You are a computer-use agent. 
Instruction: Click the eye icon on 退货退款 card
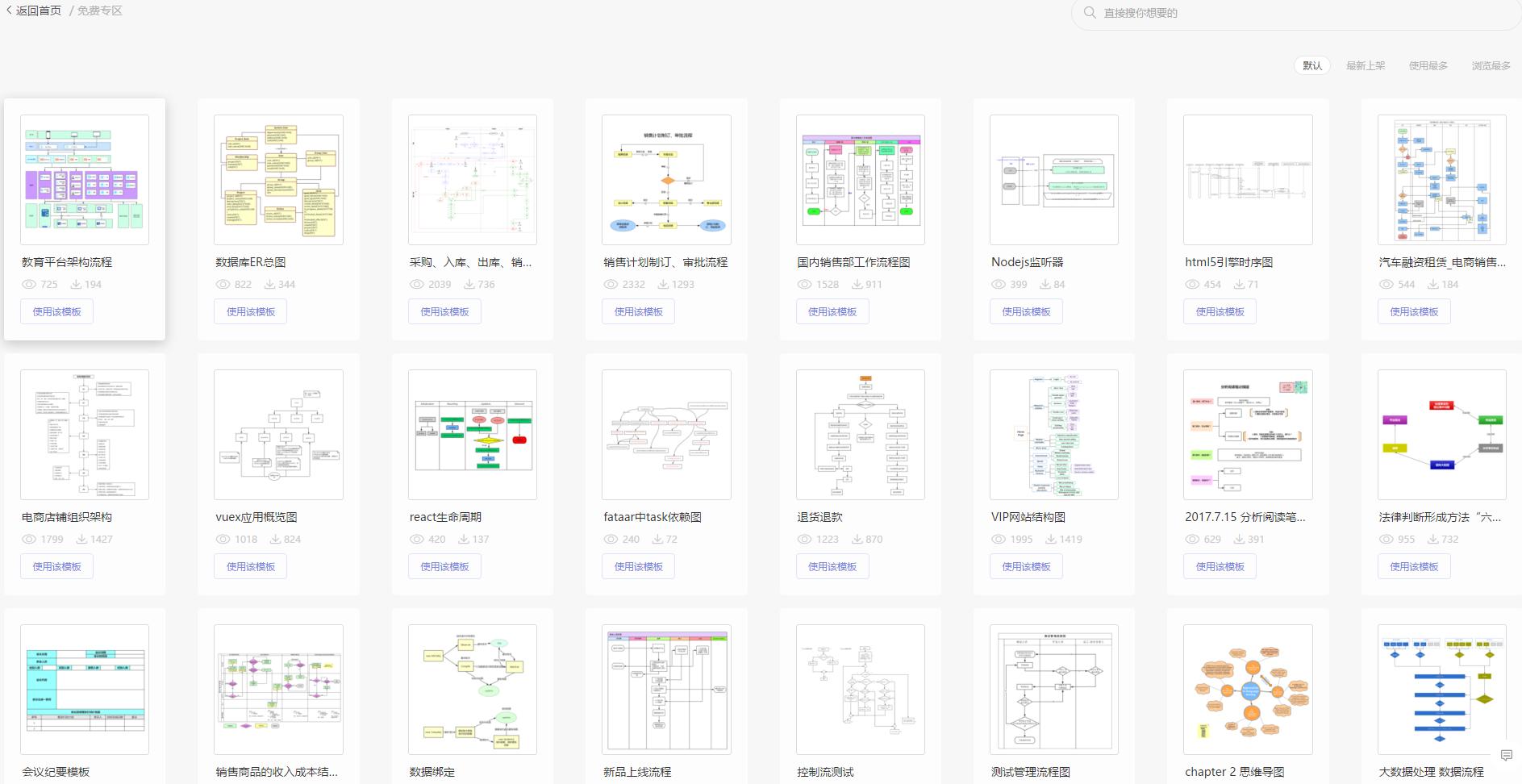point(804,539)
